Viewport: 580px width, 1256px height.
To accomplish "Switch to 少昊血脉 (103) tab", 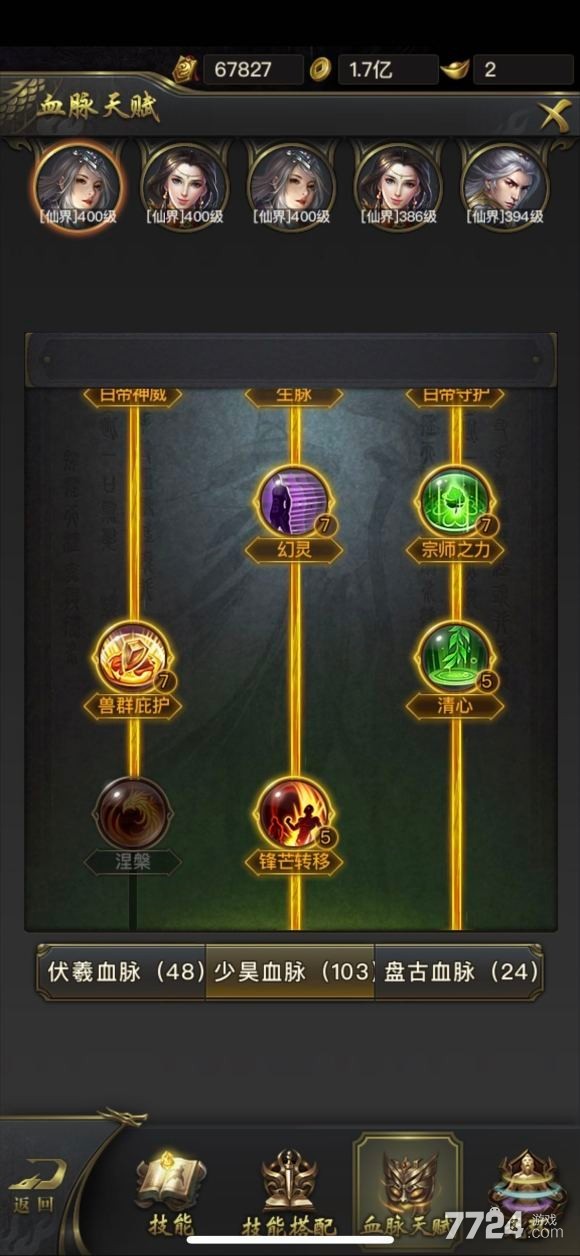I will tap(291, 971).
